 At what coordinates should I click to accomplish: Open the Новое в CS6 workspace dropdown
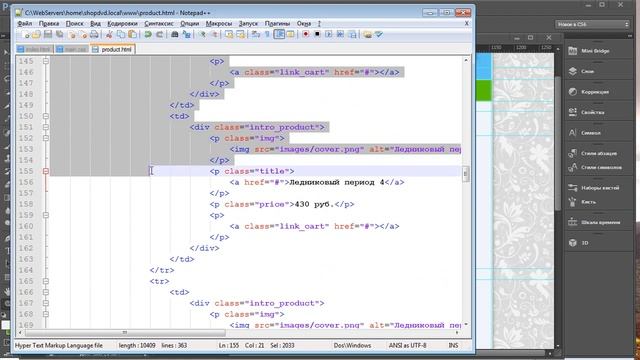pyautogui.click(x=593, y=24)
